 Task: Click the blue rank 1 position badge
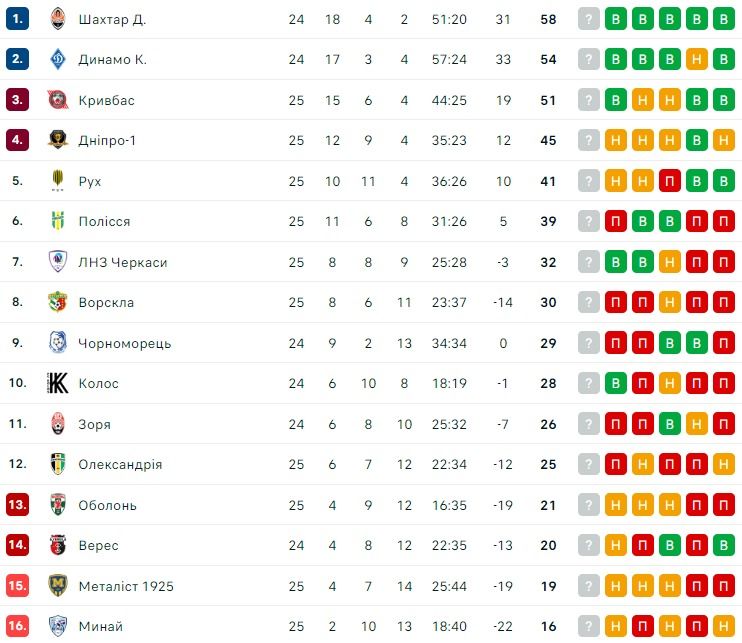17,19
